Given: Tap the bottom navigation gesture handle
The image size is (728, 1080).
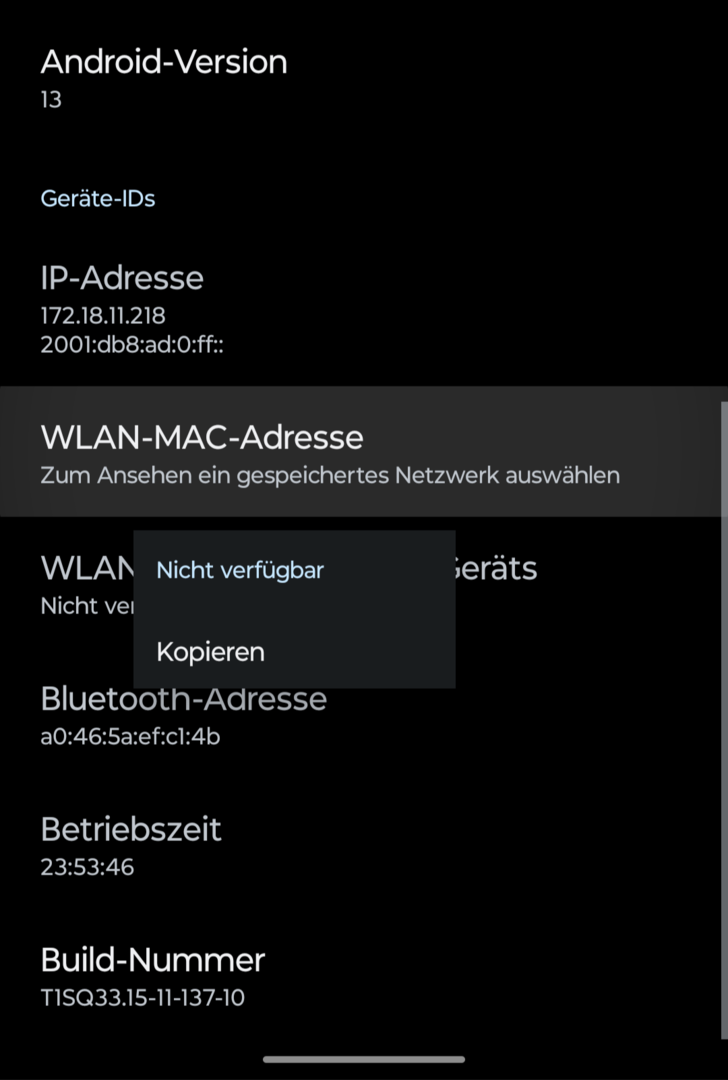Looking at the screenshot, I should click(x=364, y=1059).
